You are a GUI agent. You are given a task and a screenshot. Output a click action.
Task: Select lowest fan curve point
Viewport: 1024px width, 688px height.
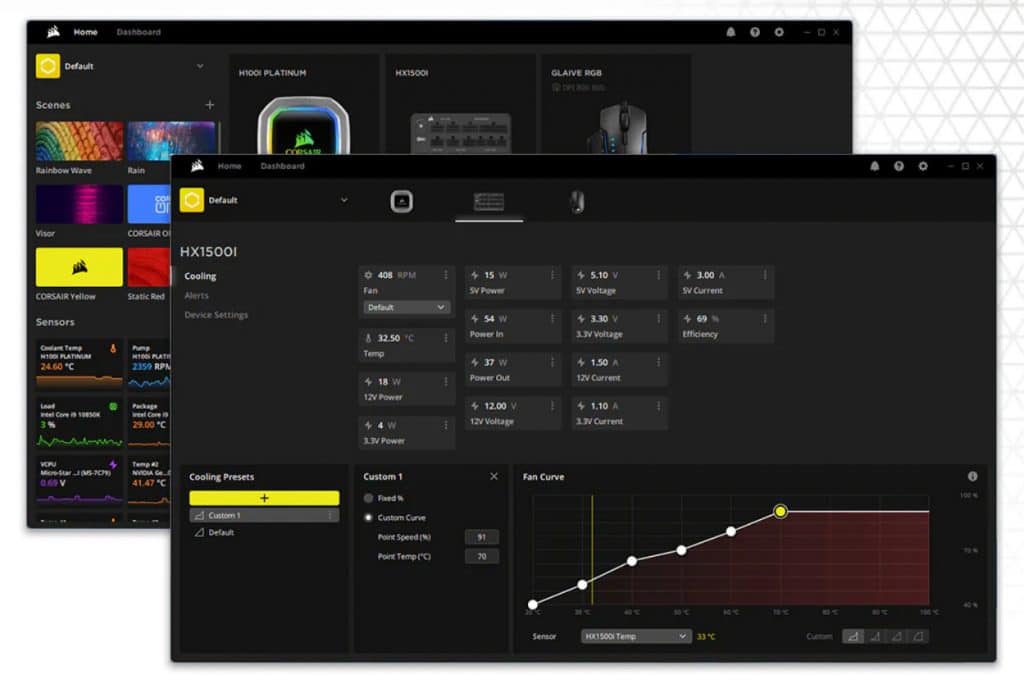coord(533,604)
